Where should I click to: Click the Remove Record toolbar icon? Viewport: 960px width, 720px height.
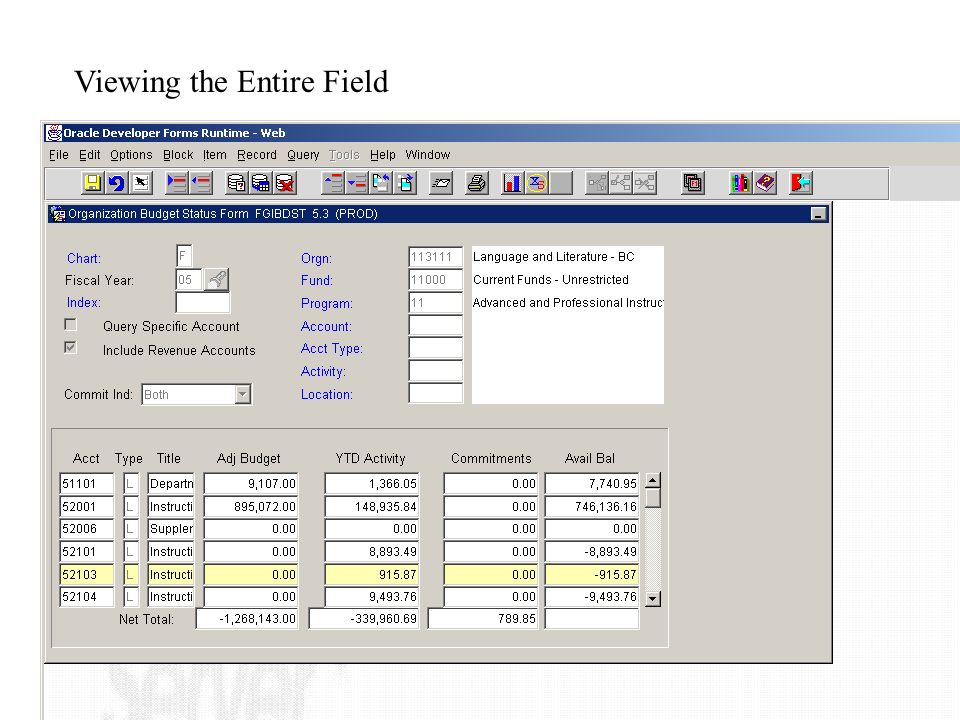201,182
